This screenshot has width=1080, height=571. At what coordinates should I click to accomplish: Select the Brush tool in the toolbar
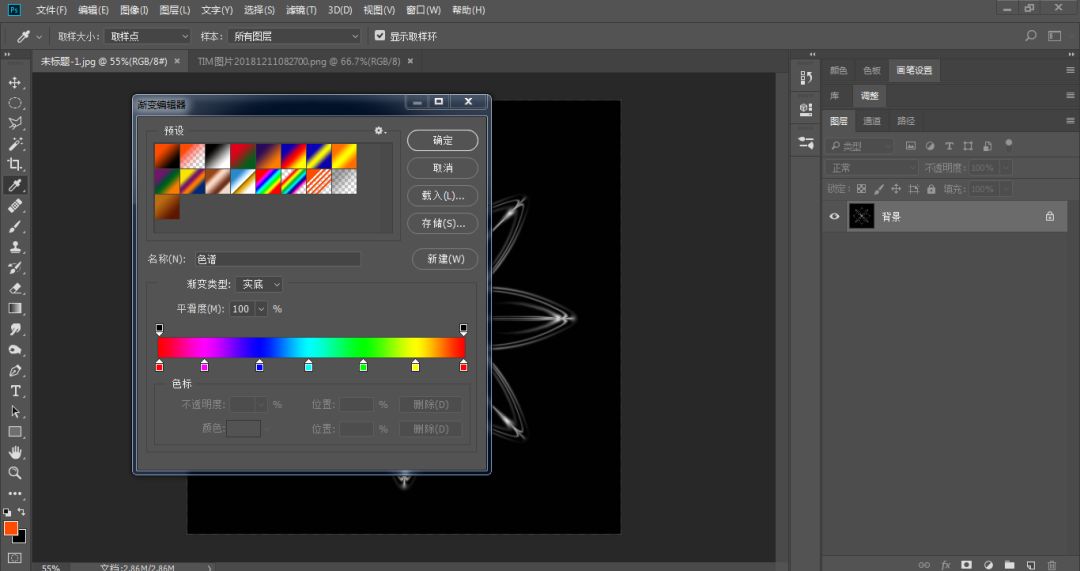click(x=15, y=227)
